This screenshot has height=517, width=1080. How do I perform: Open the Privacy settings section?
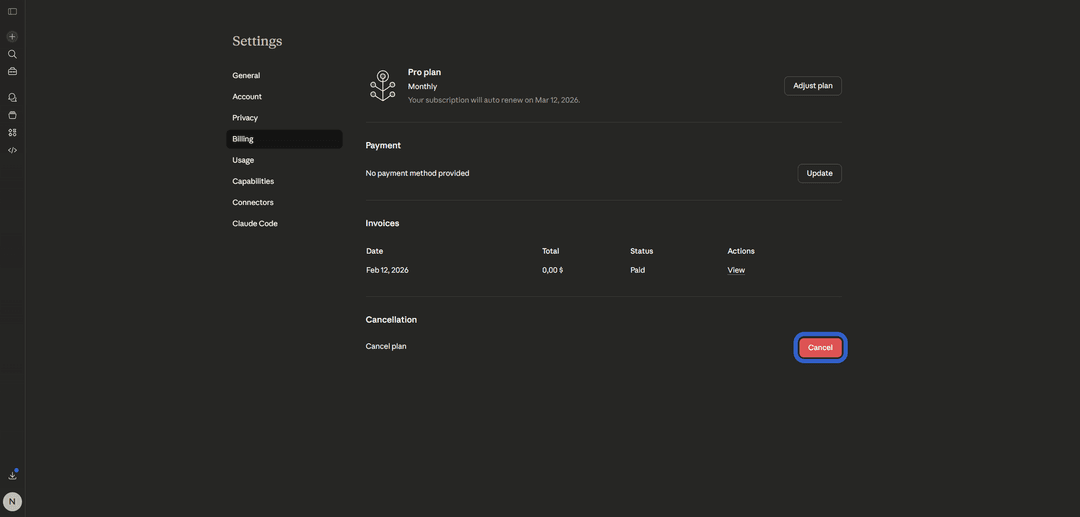tap(245, 118)
